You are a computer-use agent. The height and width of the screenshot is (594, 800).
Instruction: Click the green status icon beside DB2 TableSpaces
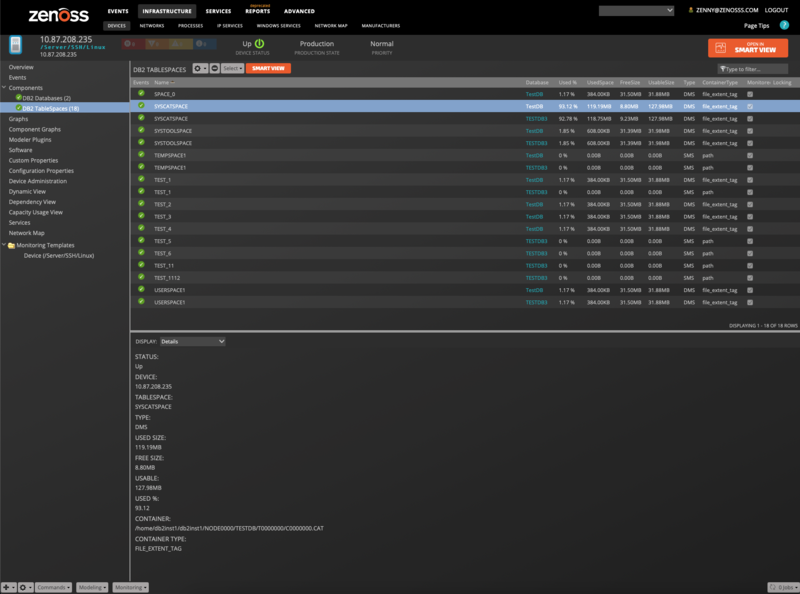tap(18, 108)
